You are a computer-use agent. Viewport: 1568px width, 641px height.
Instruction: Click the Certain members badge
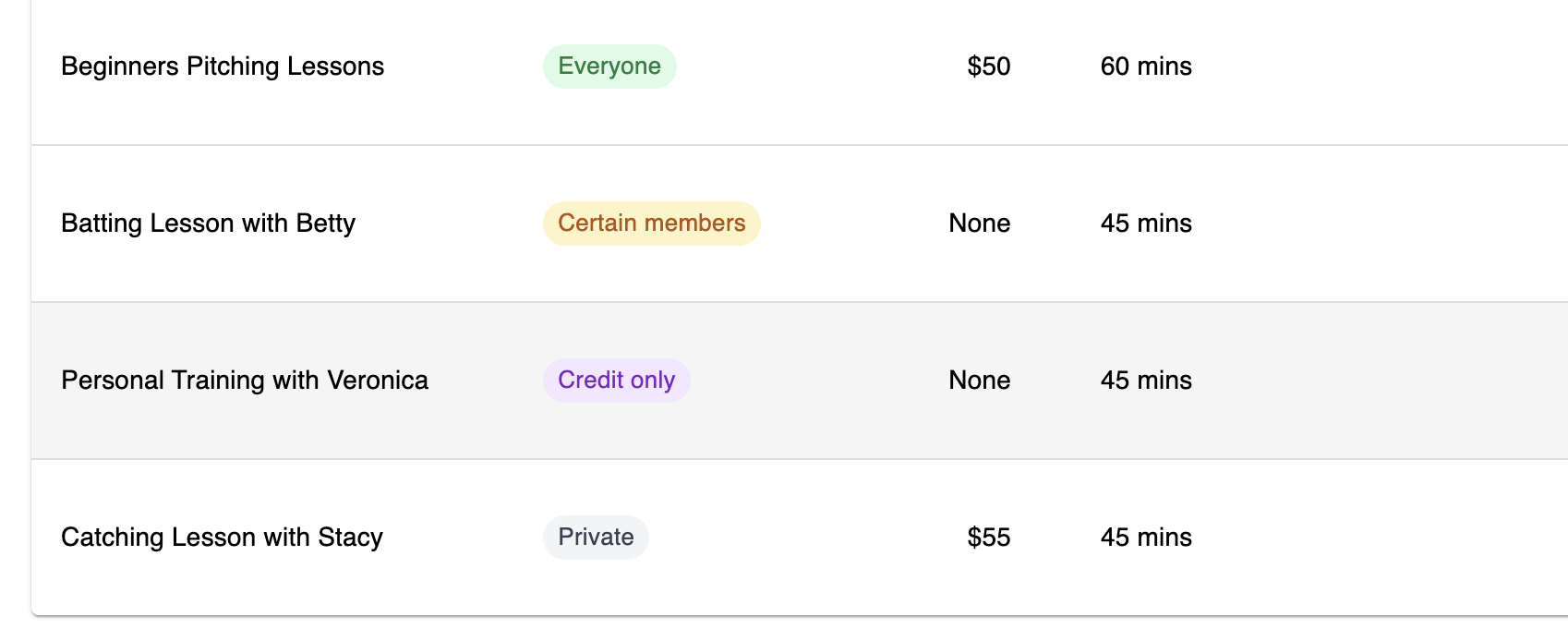pyautogui.click(x=651, y=224)
